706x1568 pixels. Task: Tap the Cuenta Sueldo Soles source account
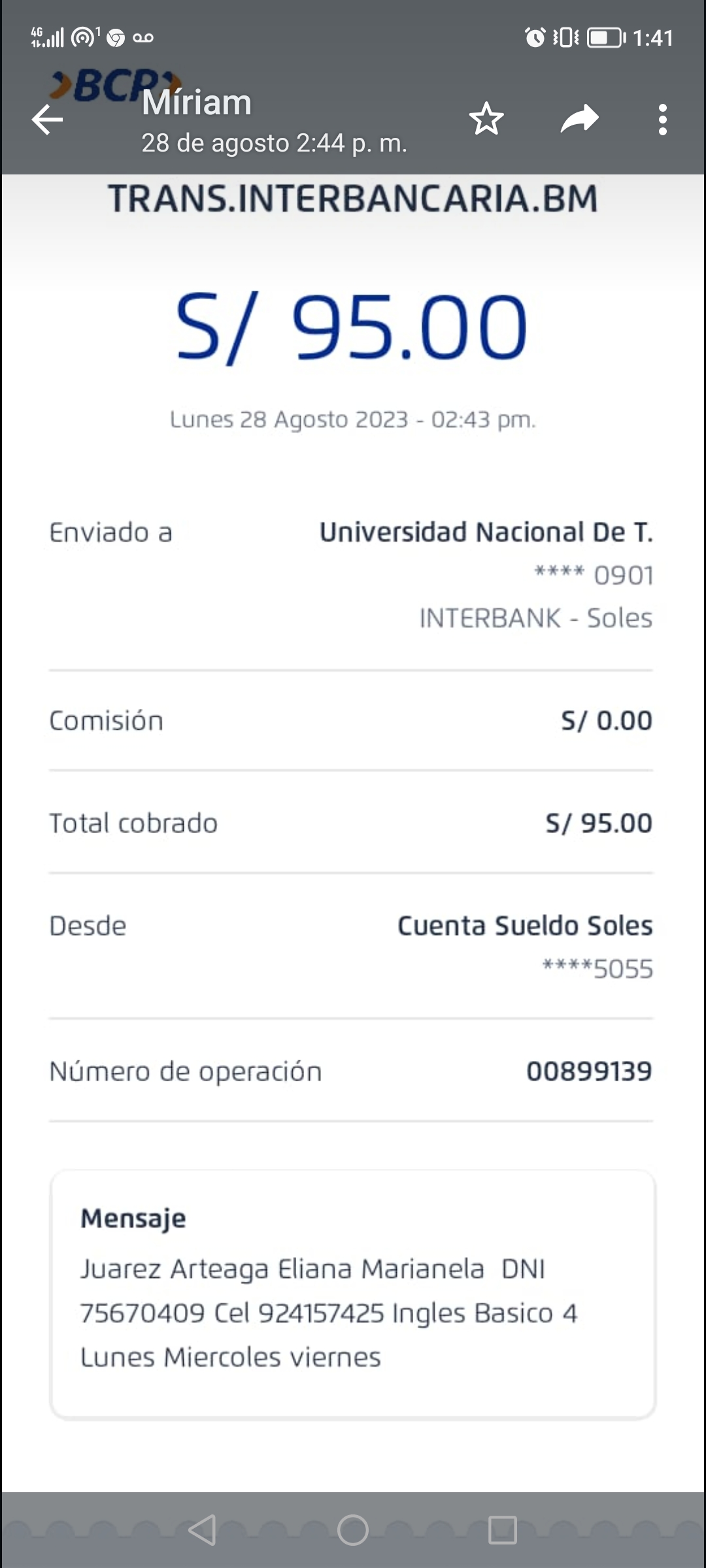[x=525, y=926]
